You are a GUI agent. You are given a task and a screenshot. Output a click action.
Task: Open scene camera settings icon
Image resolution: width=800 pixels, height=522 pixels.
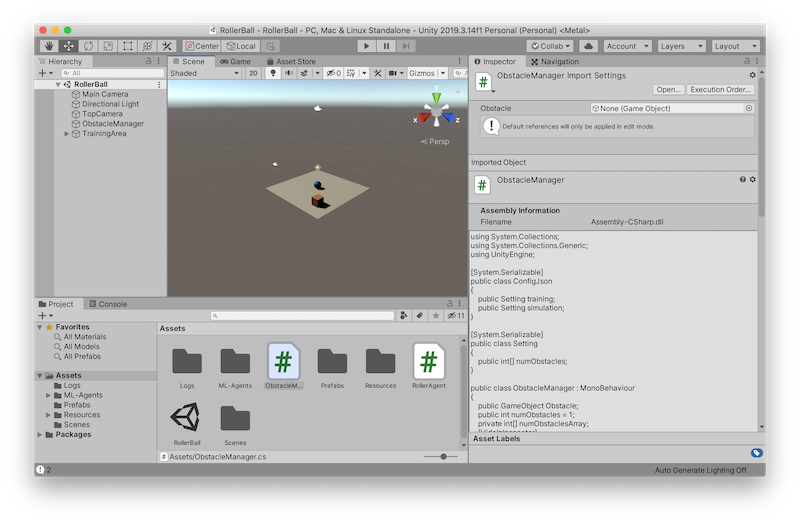click(392, 73)
